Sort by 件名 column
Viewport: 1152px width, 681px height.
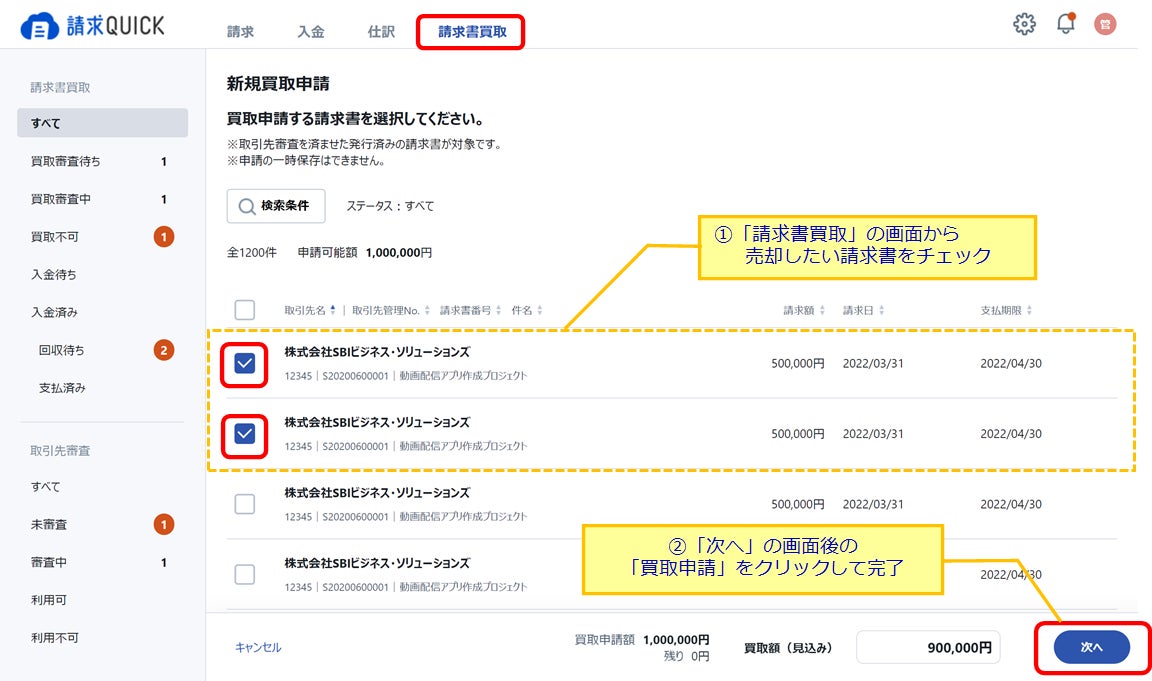click(x=527, y=310)
